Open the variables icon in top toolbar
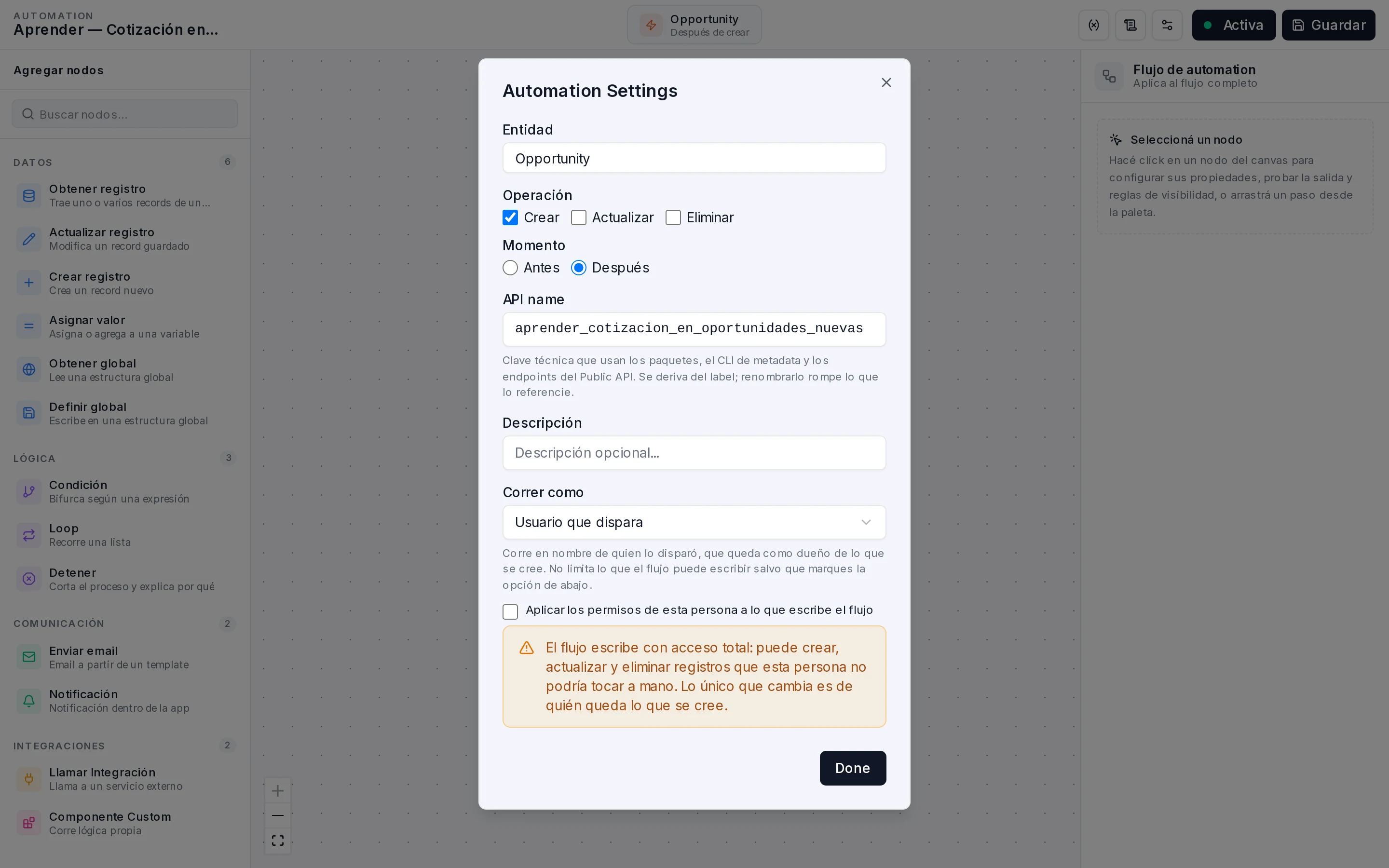 point(1093,25)
